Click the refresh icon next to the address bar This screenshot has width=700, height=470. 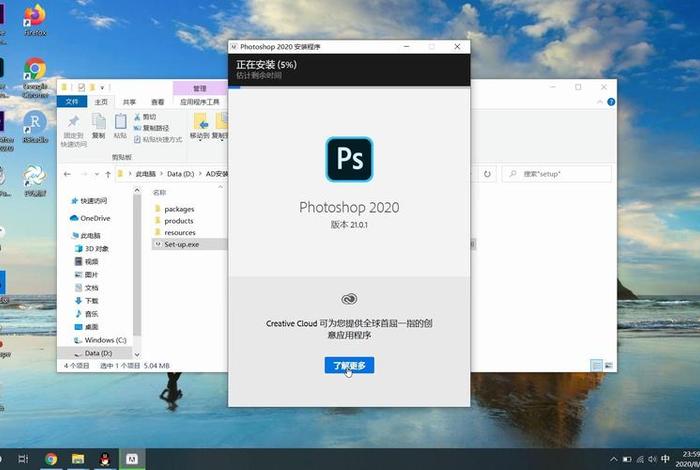(487, 174)
